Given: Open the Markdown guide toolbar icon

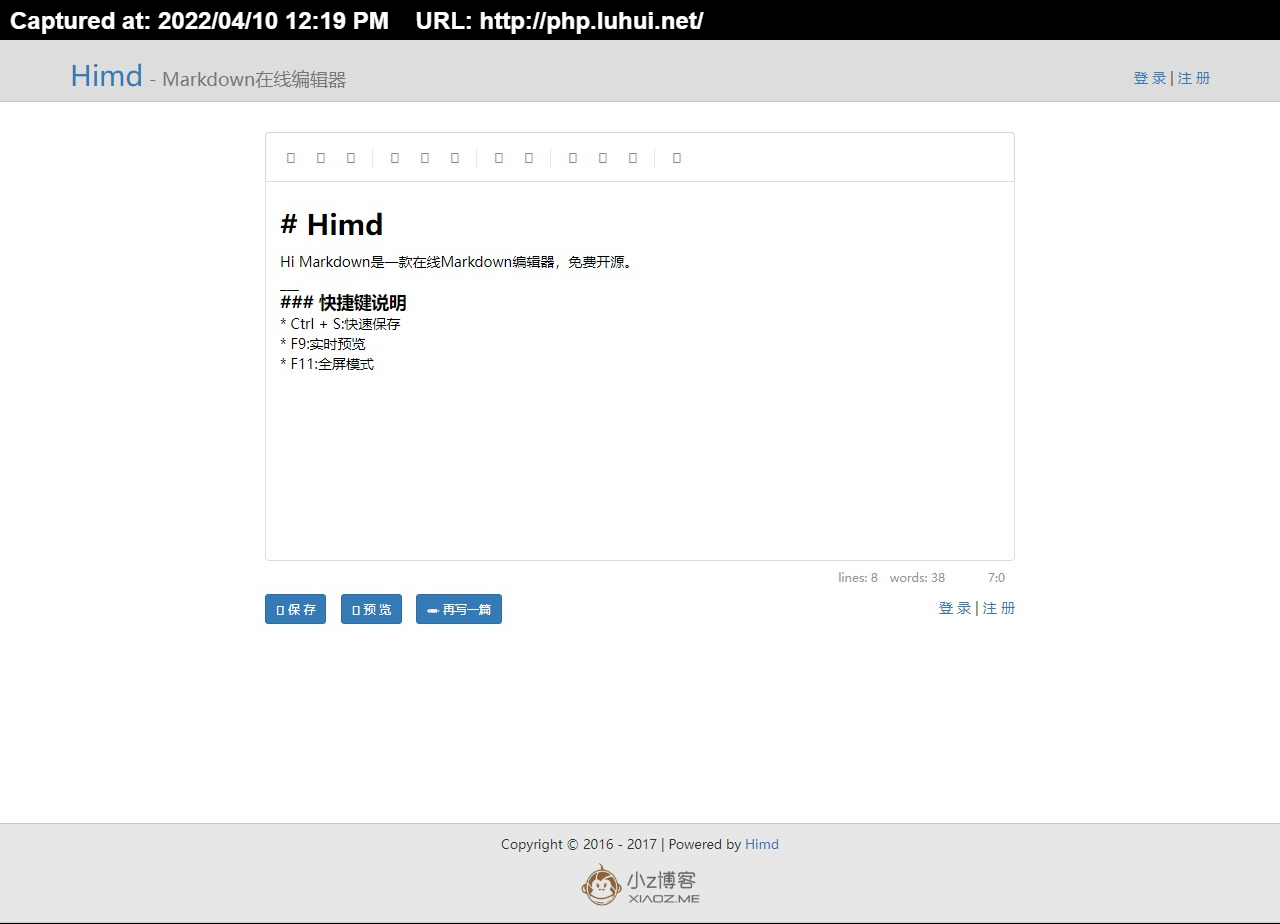Looking at the screenshot, I should pos(677,158).
